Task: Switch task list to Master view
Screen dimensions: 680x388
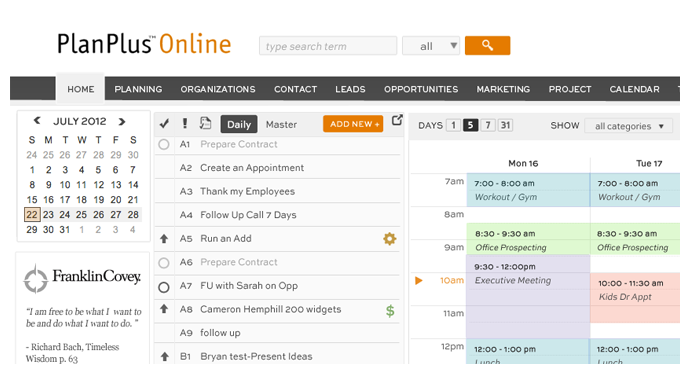Action: coord(281,124)
